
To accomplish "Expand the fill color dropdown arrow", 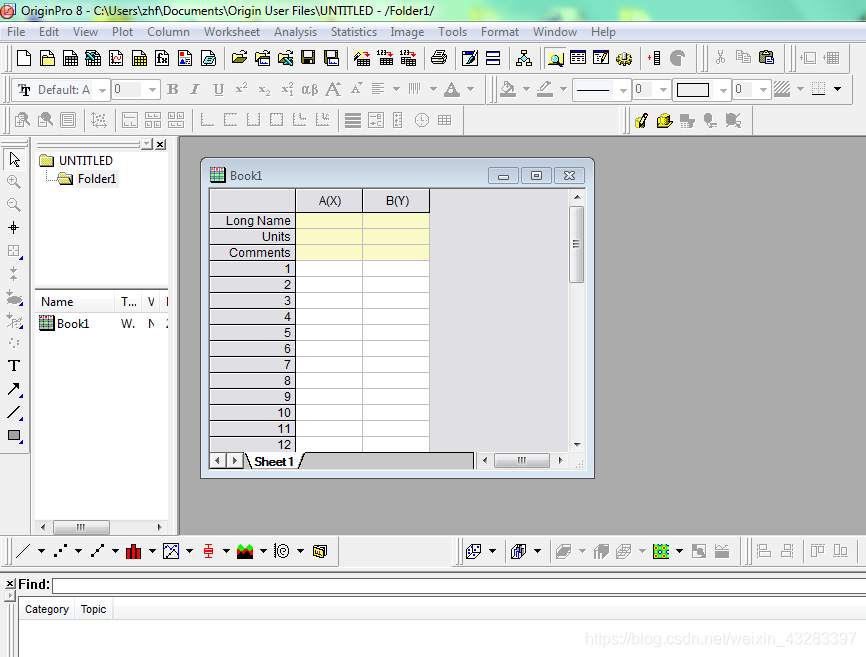I will [526, 89].
